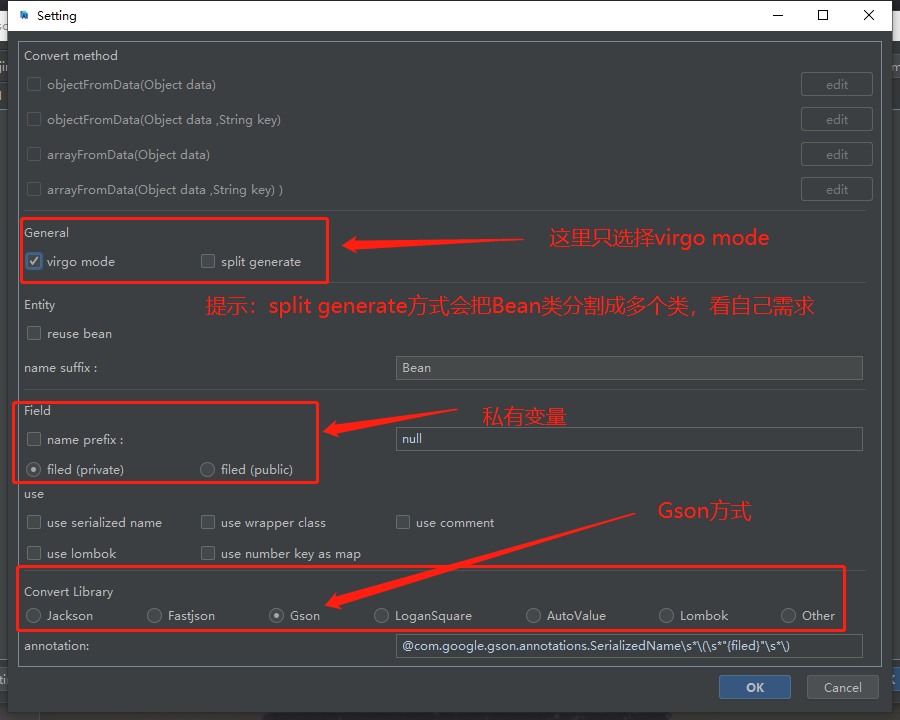Enable use comment option

pyautogui.click(x=403, y=522)
